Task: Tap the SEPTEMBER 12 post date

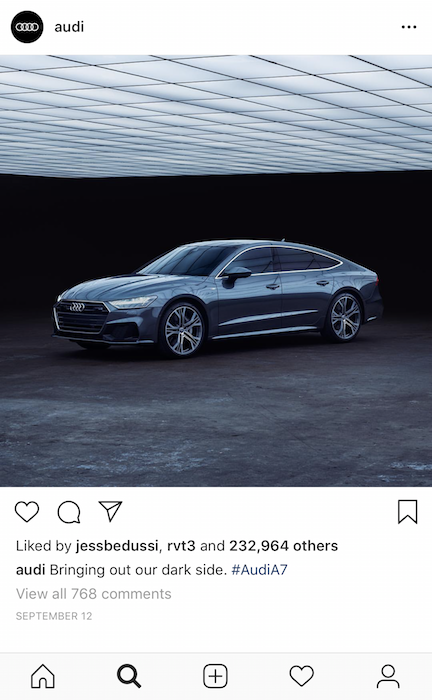Action: point(54,616)
